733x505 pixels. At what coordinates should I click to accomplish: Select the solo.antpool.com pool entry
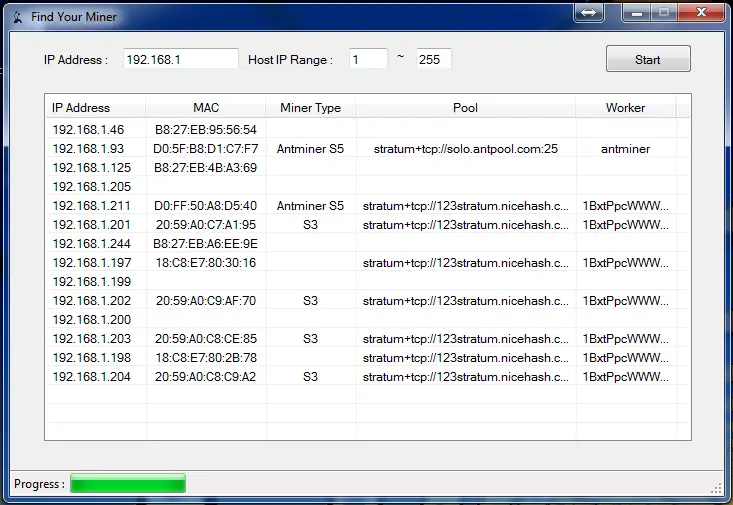[x=465, y=149]
